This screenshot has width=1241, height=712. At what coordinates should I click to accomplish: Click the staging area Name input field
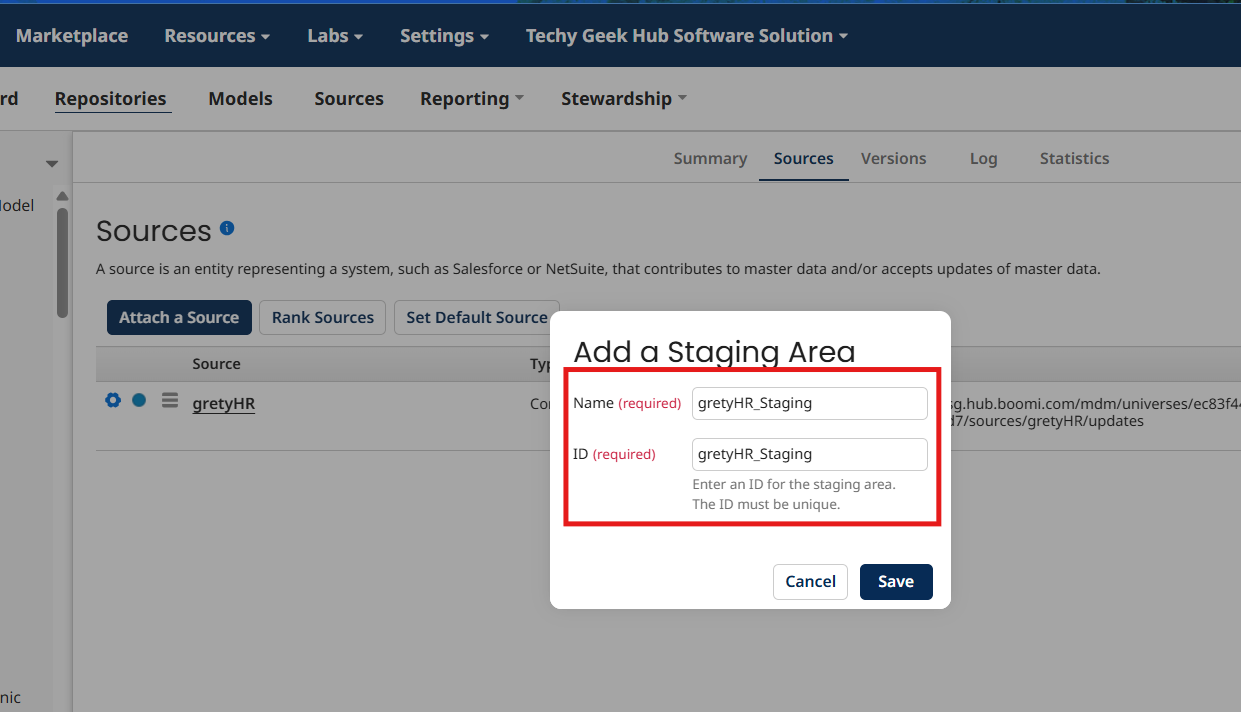coord(809,403)
